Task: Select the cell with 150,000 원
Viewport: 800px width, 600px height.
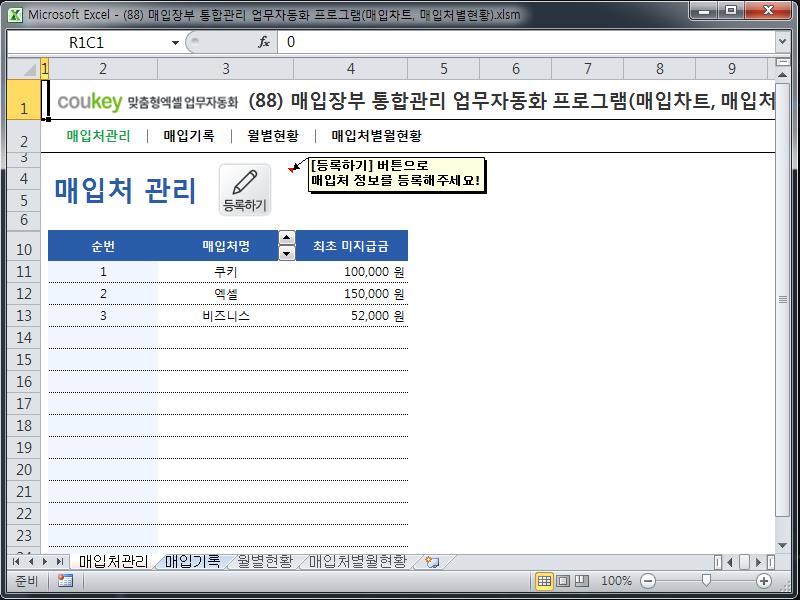Action: click(x=351, y=294)
